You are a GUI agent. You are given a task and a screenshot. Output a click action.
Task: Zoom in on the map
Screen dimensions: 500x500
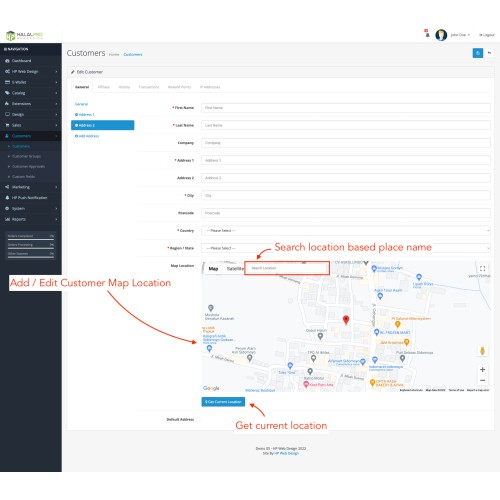(x=482, y=369)
